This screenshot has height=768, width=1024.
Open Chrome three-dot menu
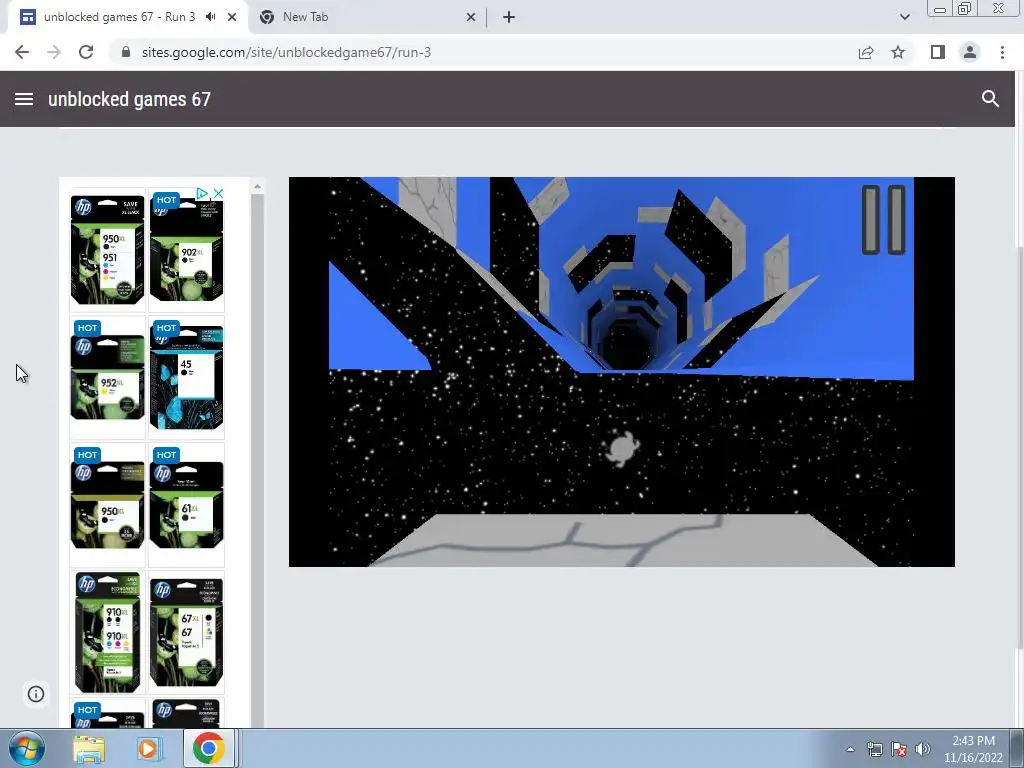click(1002, 52)
